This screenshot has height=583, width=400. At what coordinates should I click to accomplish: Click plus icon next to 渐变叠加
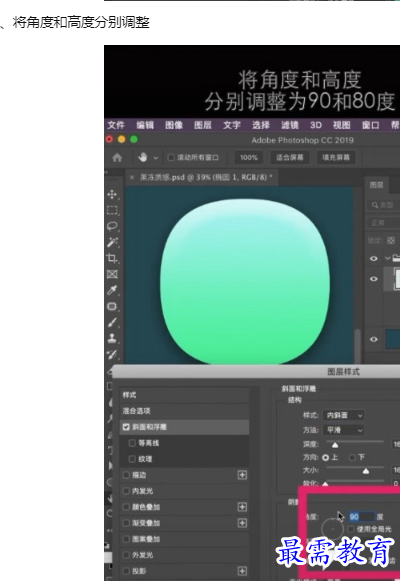tap(242, 523)
